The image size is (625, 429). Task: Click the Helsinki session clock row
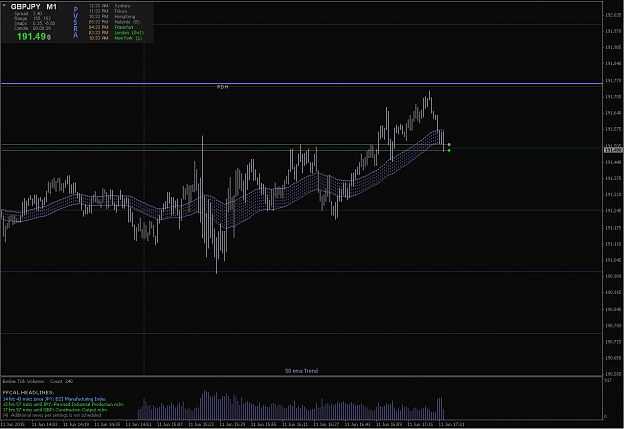click(x=114, y=22)
